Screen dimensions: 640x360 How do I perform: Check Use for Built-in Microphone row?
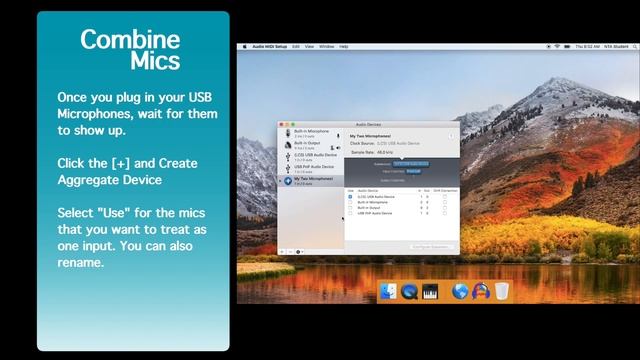coord(350,202)
